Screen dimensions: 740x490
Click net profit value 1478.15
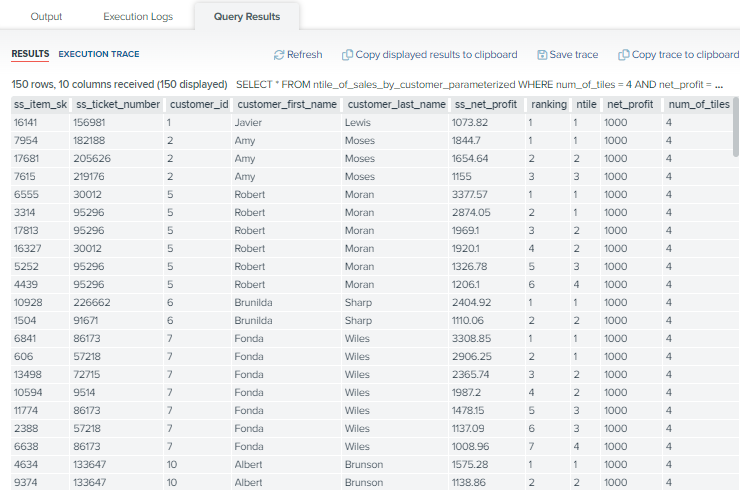coord(486,410)
